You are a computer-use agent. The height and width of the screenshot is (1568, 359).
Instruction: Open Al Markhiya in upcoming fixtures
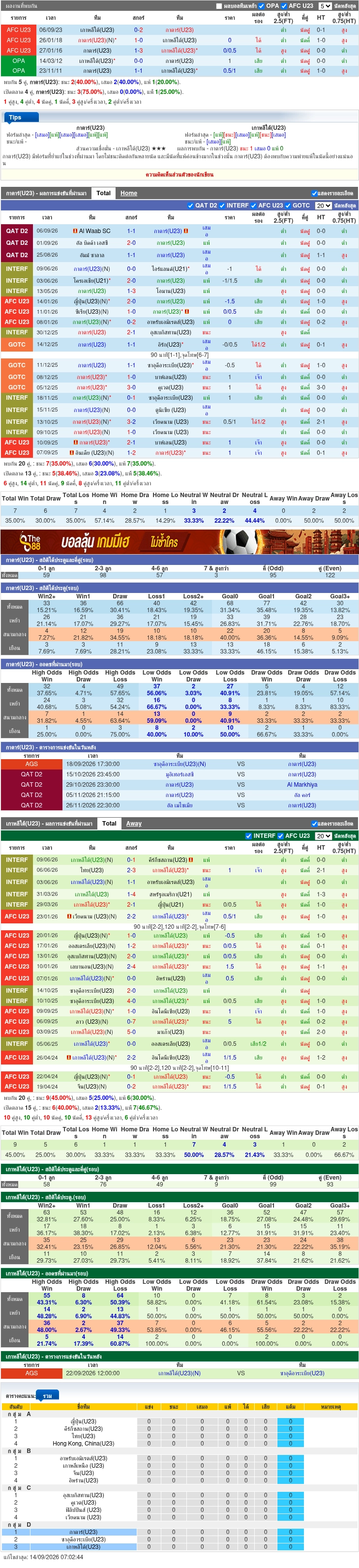pos(302,785)
